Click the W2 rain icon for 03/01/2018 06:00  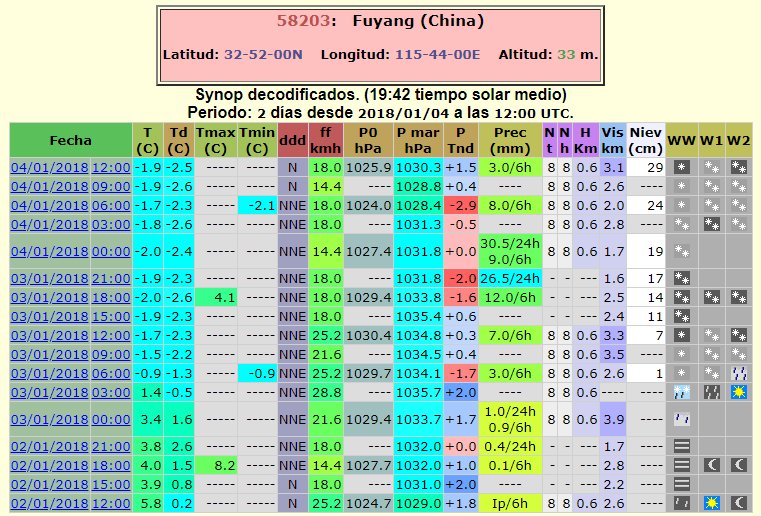pyautogui.click(x=739, y=372)
